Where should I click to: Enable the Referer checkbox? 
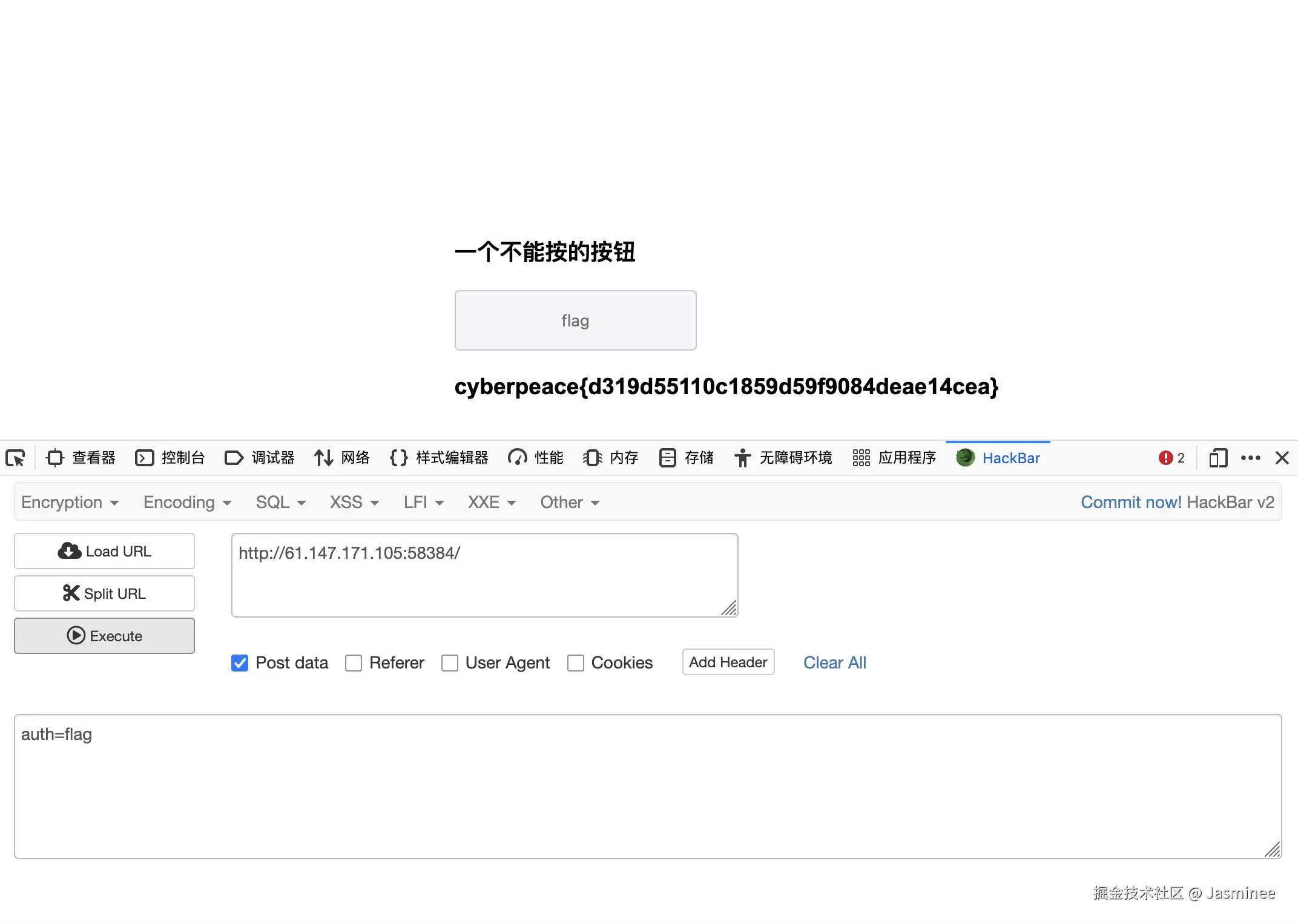point(354,663)
